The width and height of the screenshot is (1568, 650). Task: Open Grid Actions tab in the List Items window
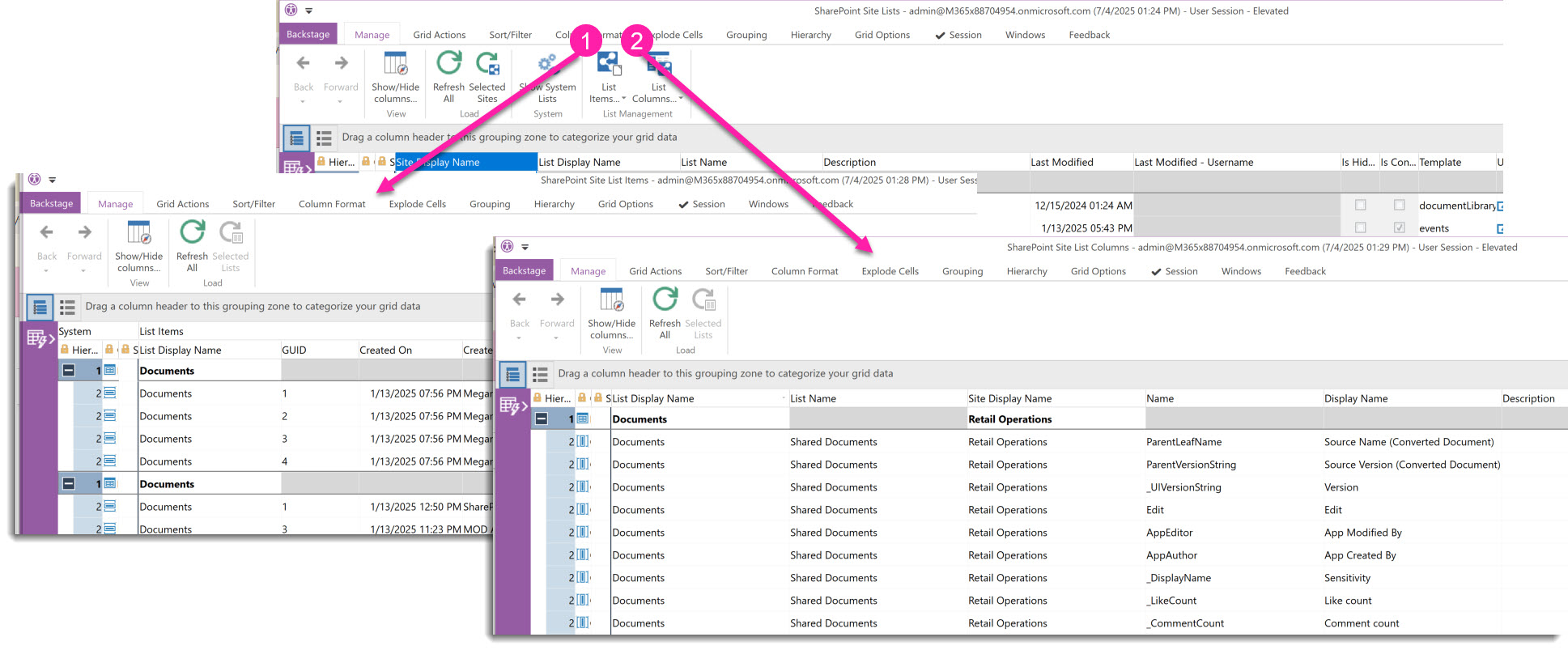click(x=182, y=205)
